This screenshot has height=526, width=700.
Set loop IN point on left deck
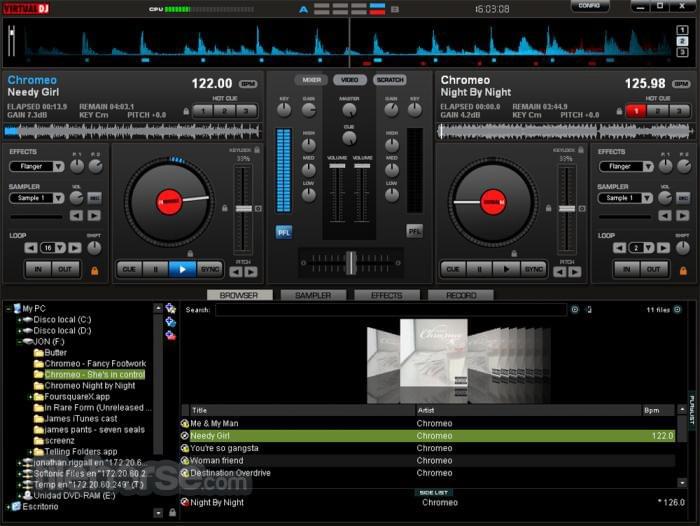click(x=38, y=269)
